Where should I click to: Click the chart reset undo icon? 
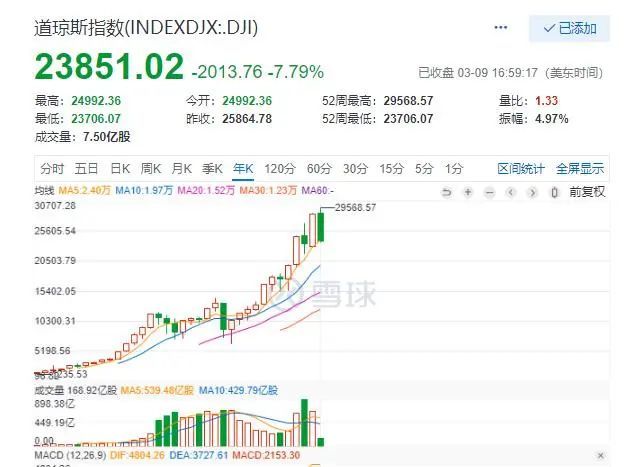coord(446,192)
